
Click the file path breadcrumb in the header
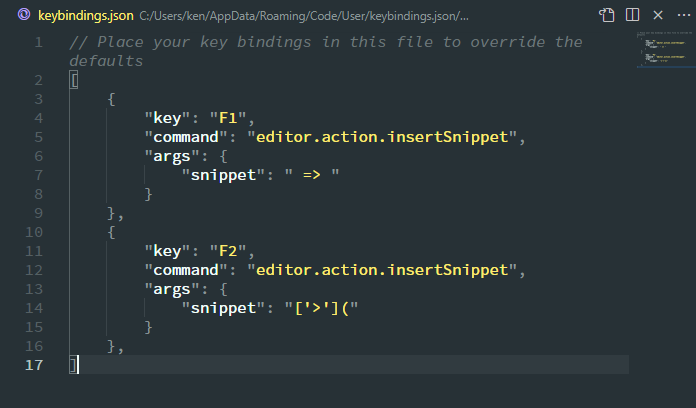304,16
